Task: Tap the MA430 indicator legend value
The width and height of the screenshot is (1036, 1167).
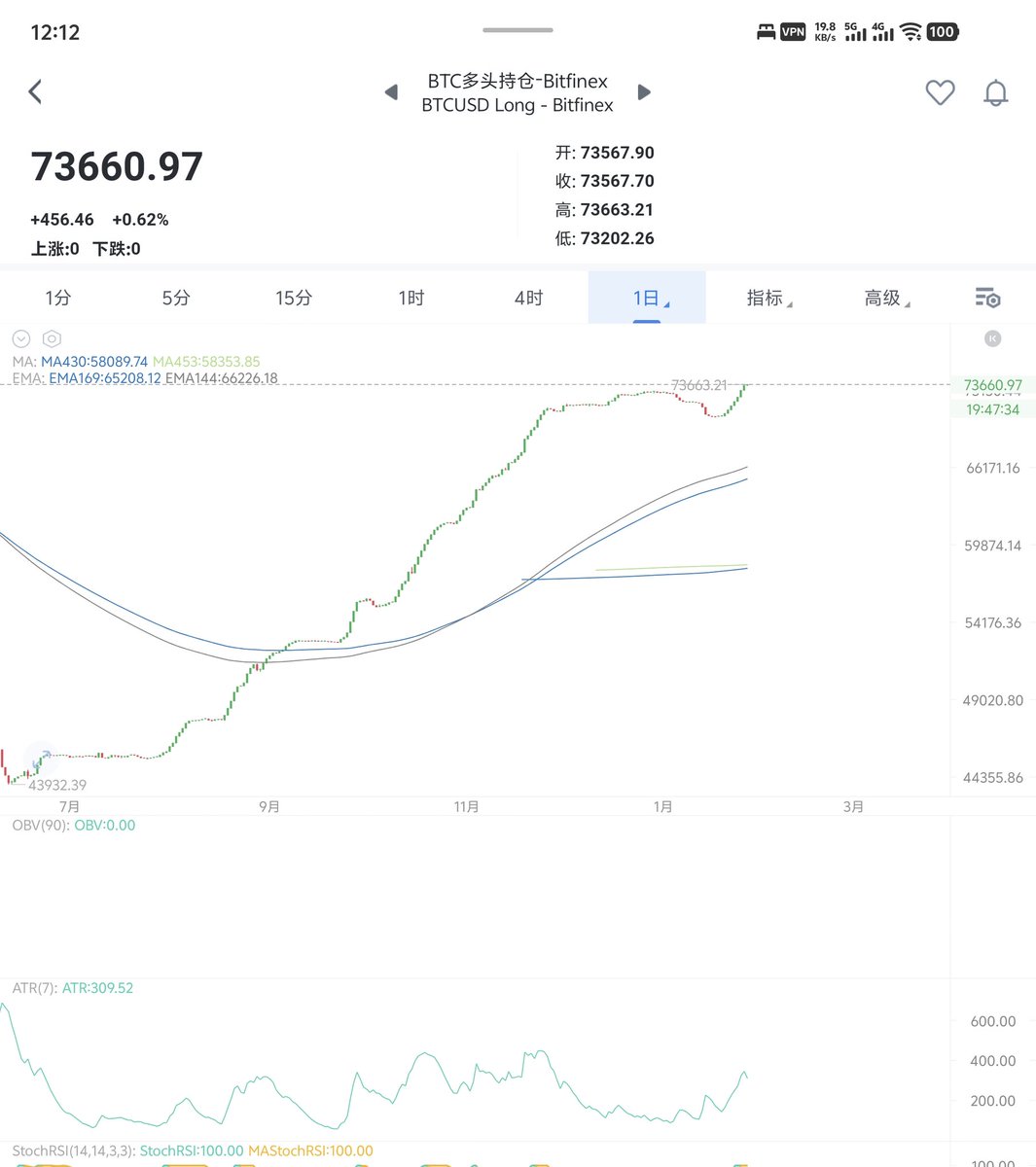Action: 94,362
